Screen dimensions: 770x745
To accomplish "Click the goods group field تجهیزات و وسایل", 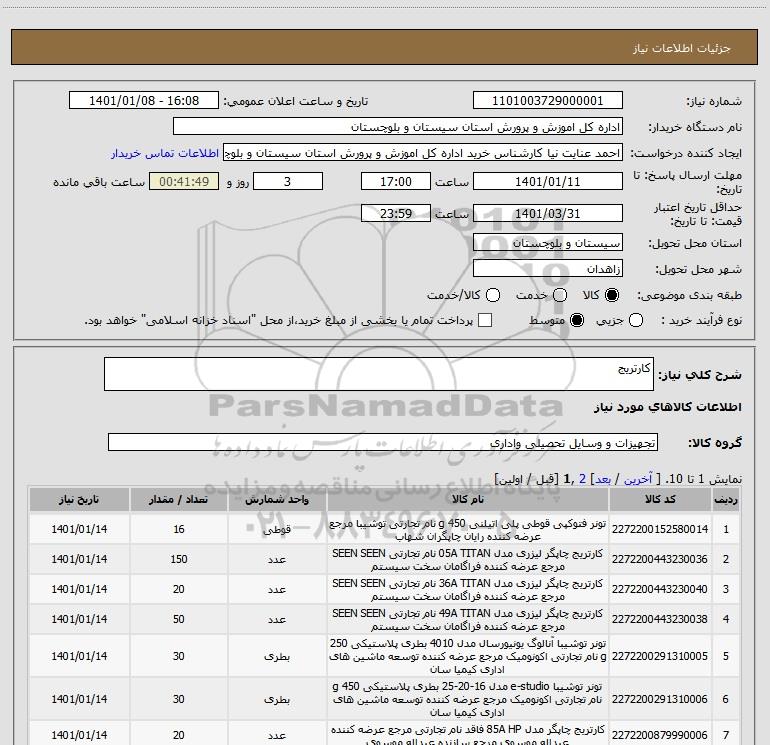I will click(x=383, y=442).
